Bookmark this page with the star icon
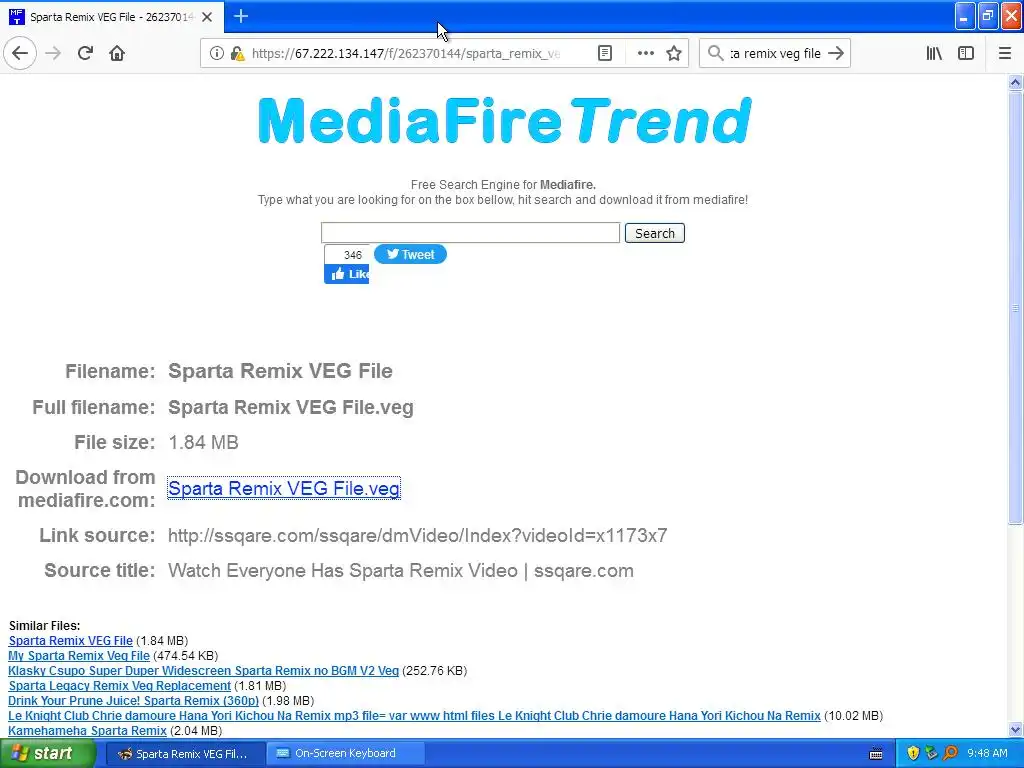 [x=674, y=54]
